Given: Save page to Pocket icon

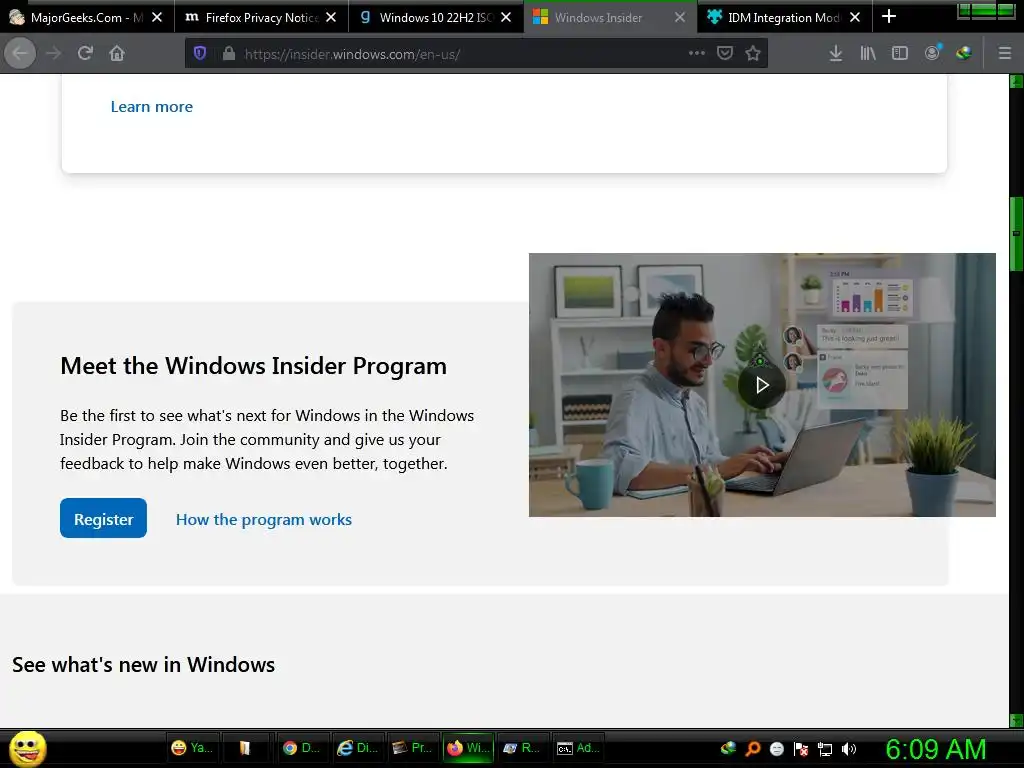Looking at the screenshot, I should coord(725,54).
